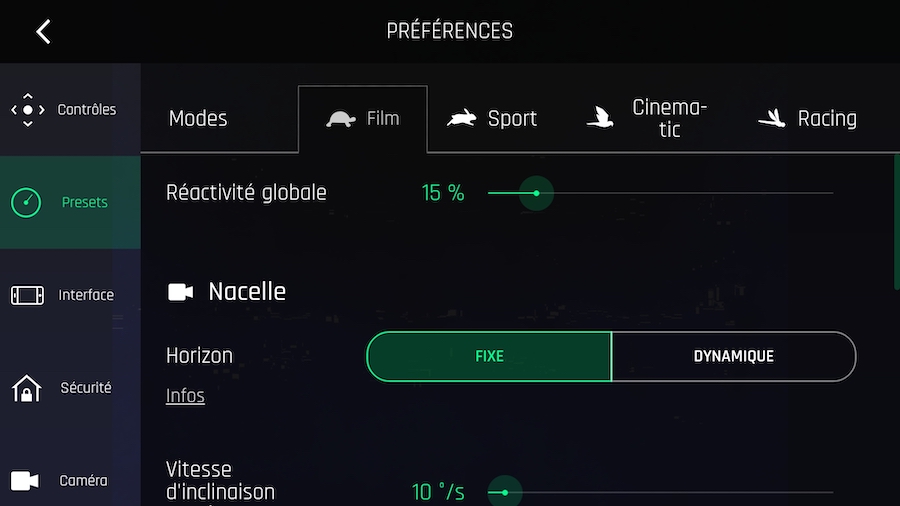Open Contrôles via its joystick icon
900x506 pixels.
click(x=28, y=110)
